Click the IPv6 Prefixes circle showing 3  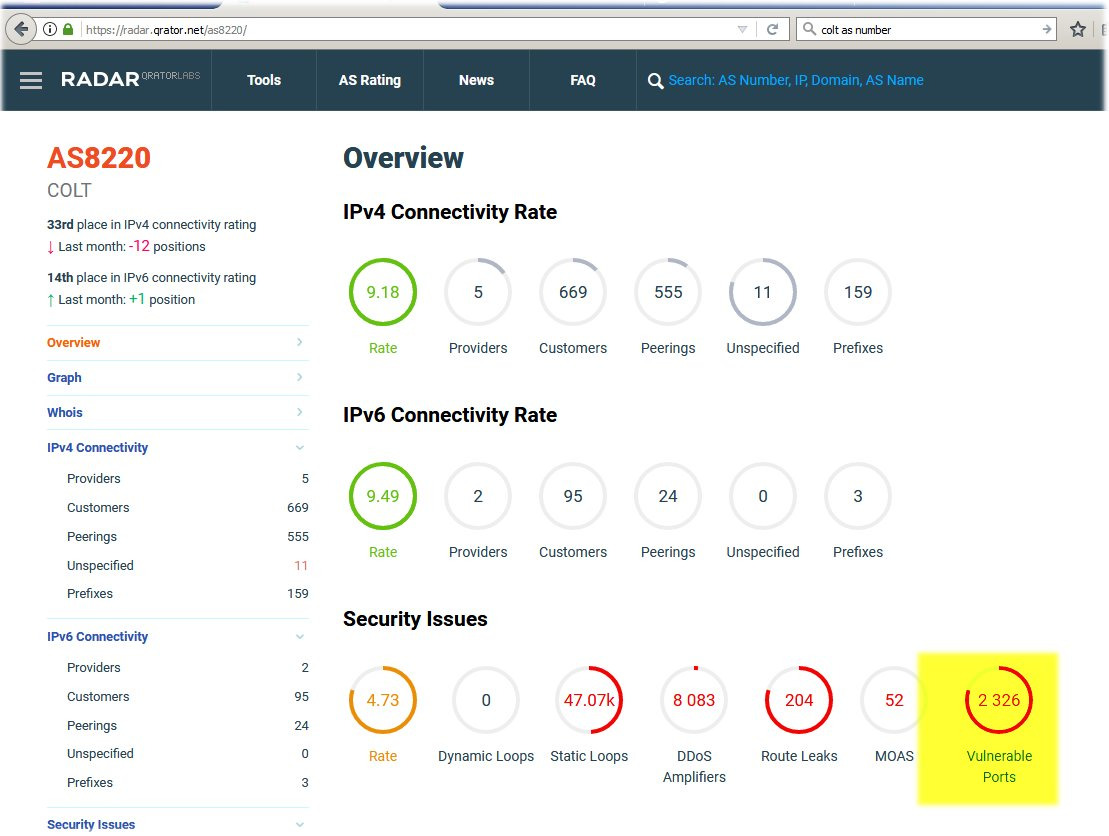point(858,496)
